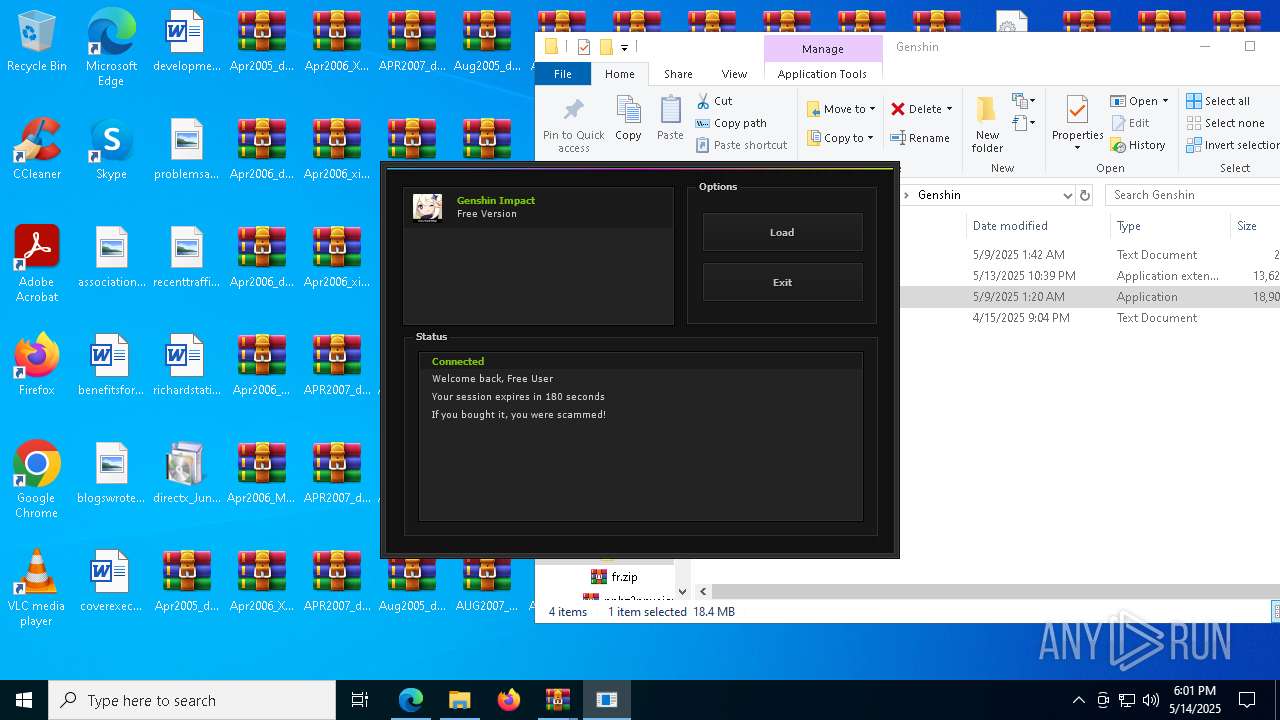Click the navigation pane scroll down arrow

[x=682, y=592]
